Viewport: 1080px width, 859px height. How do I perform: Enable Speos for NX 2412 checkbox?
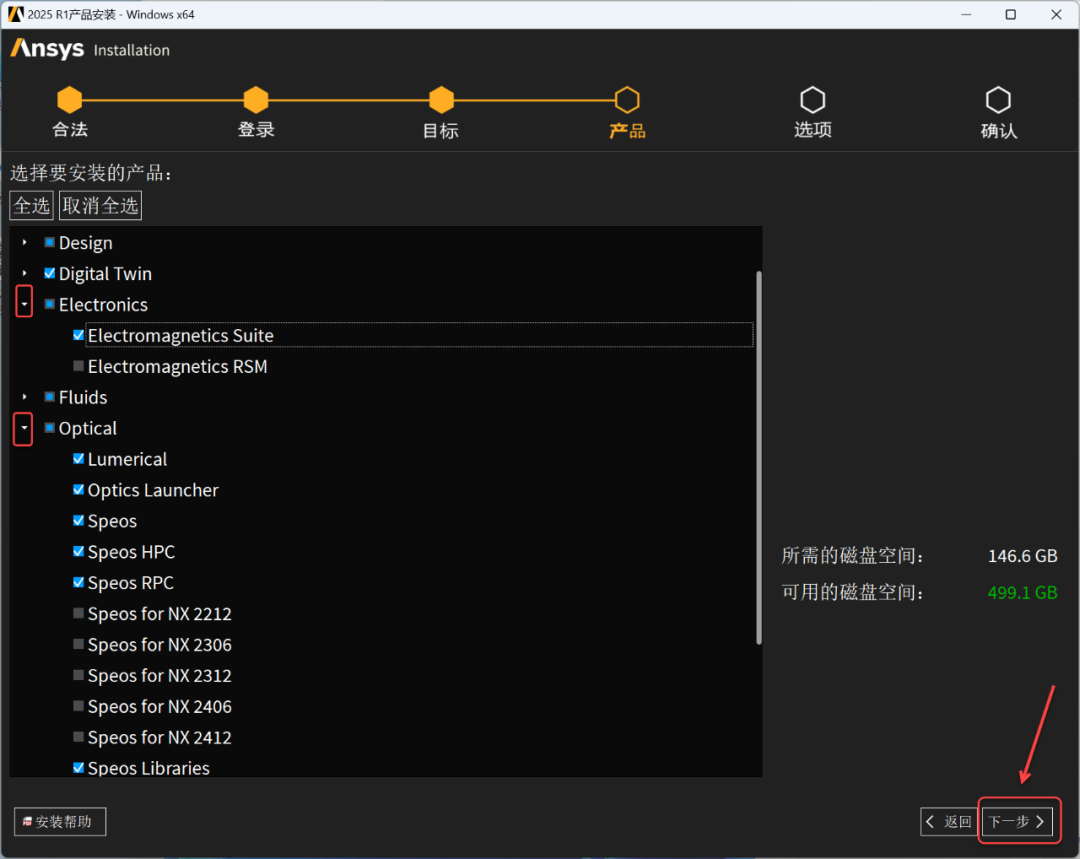point(79,737)
